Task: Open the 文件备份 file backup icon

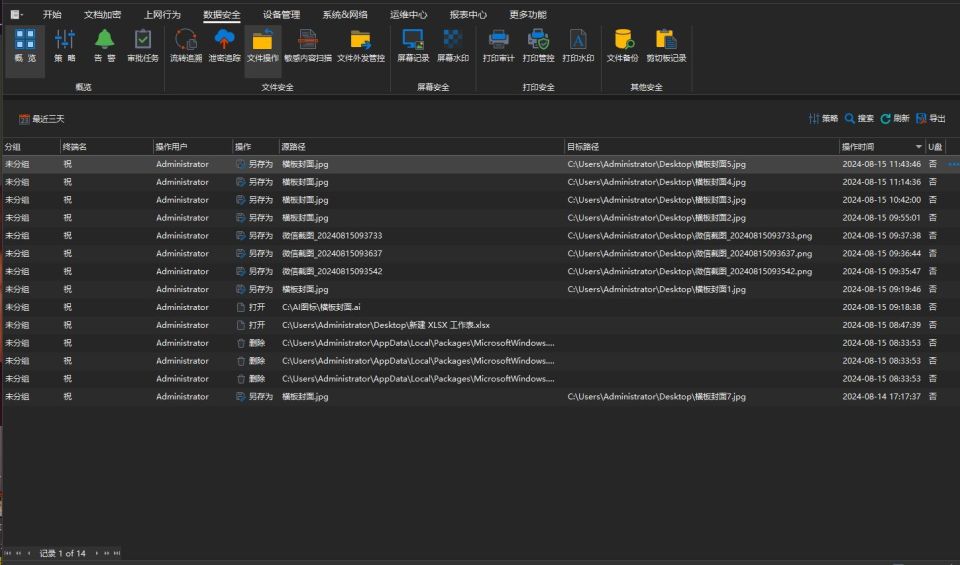Action: pyautogui.click(x=623, y=47)
